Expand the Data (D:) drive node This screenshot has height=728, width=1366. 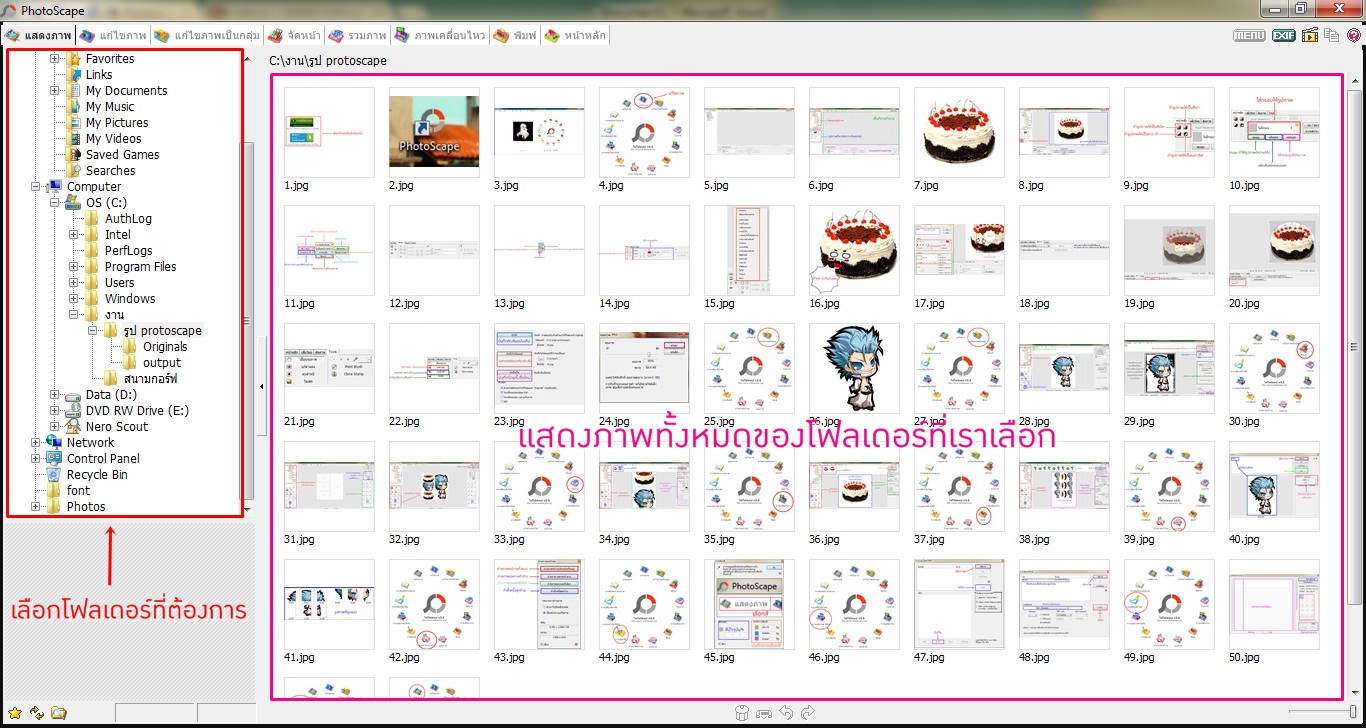tap(55, 395)
